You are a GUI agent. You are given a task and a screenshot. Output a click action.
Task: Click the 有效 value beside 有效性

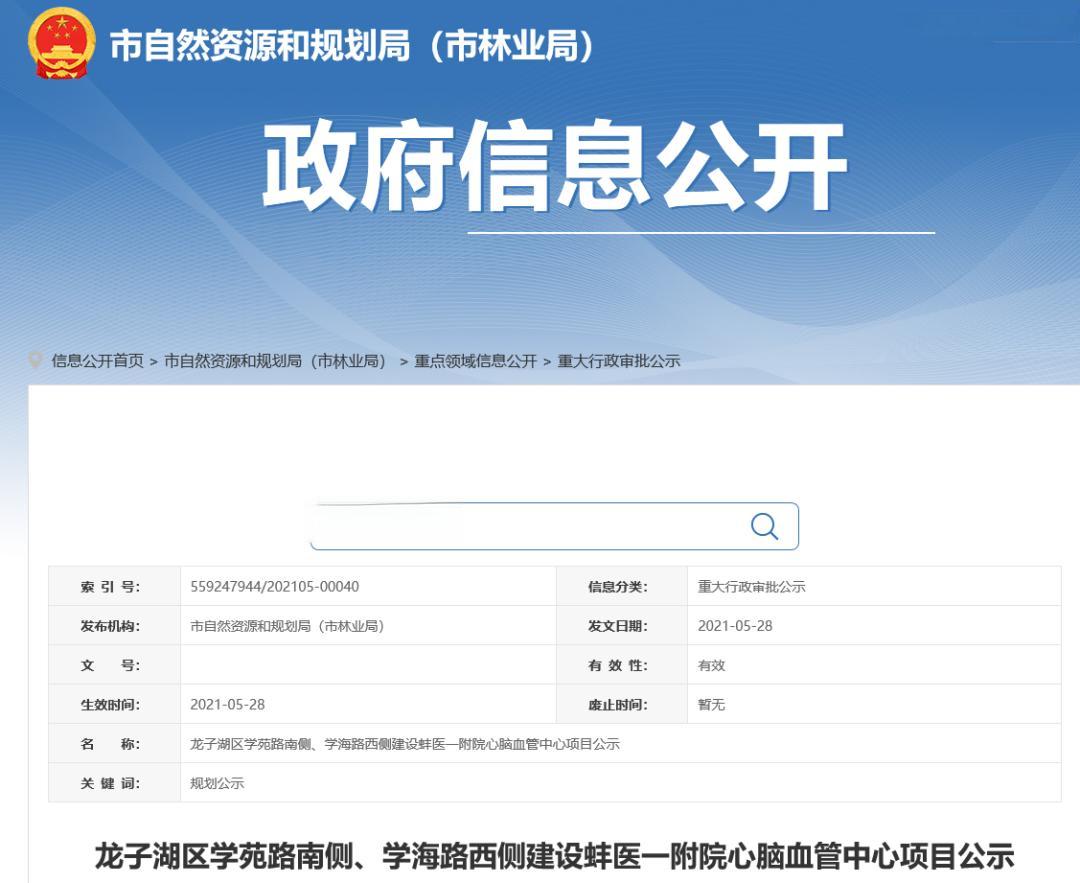711,665
